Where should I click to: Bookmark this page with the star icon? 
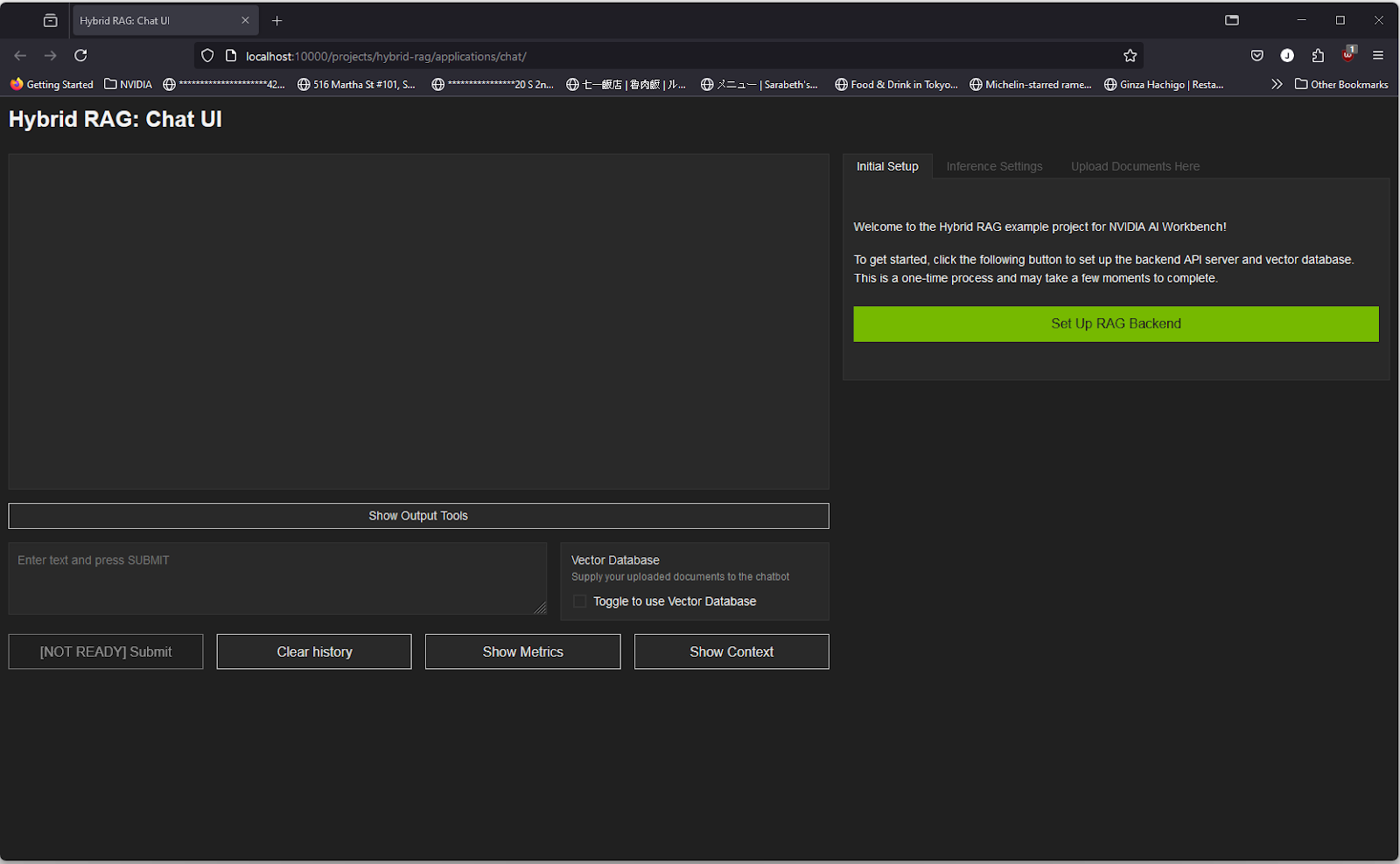click(1130, 56)
